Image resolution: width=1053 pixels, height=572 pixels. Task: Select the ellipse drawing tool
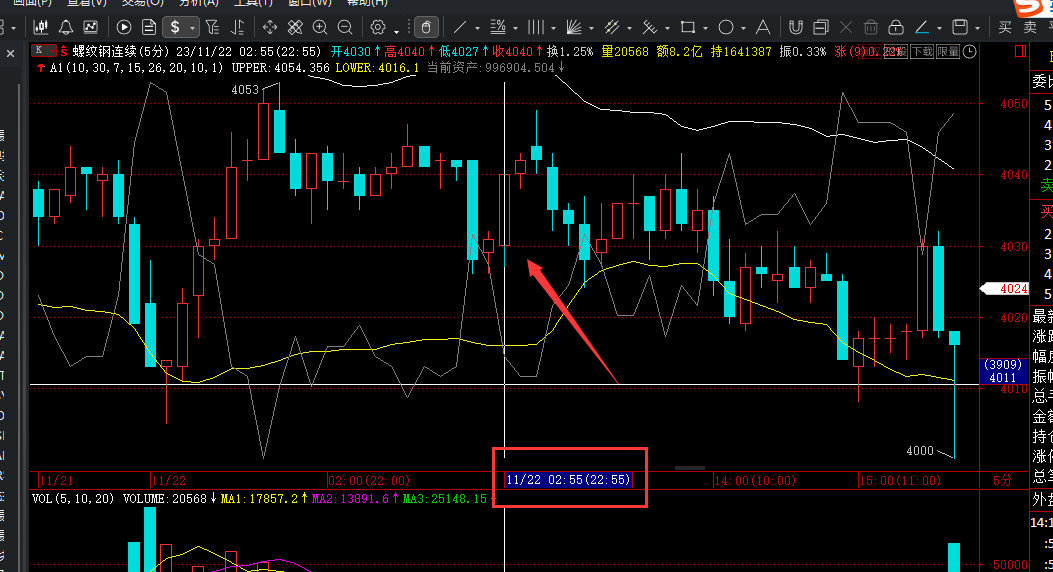click(x=726, y=28)
